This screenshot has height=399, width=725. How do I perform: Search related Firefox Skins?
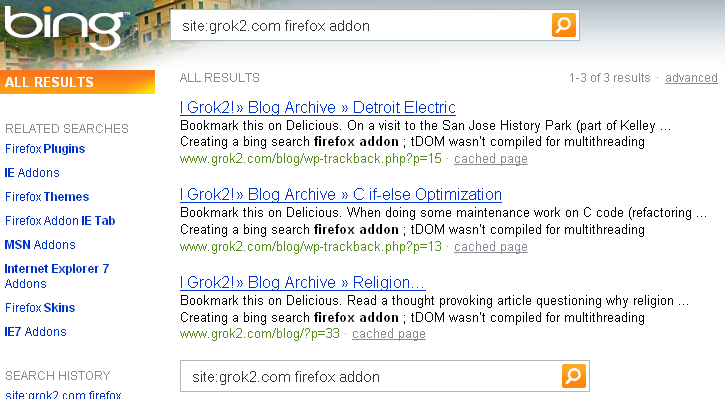[x=40, y=308]
